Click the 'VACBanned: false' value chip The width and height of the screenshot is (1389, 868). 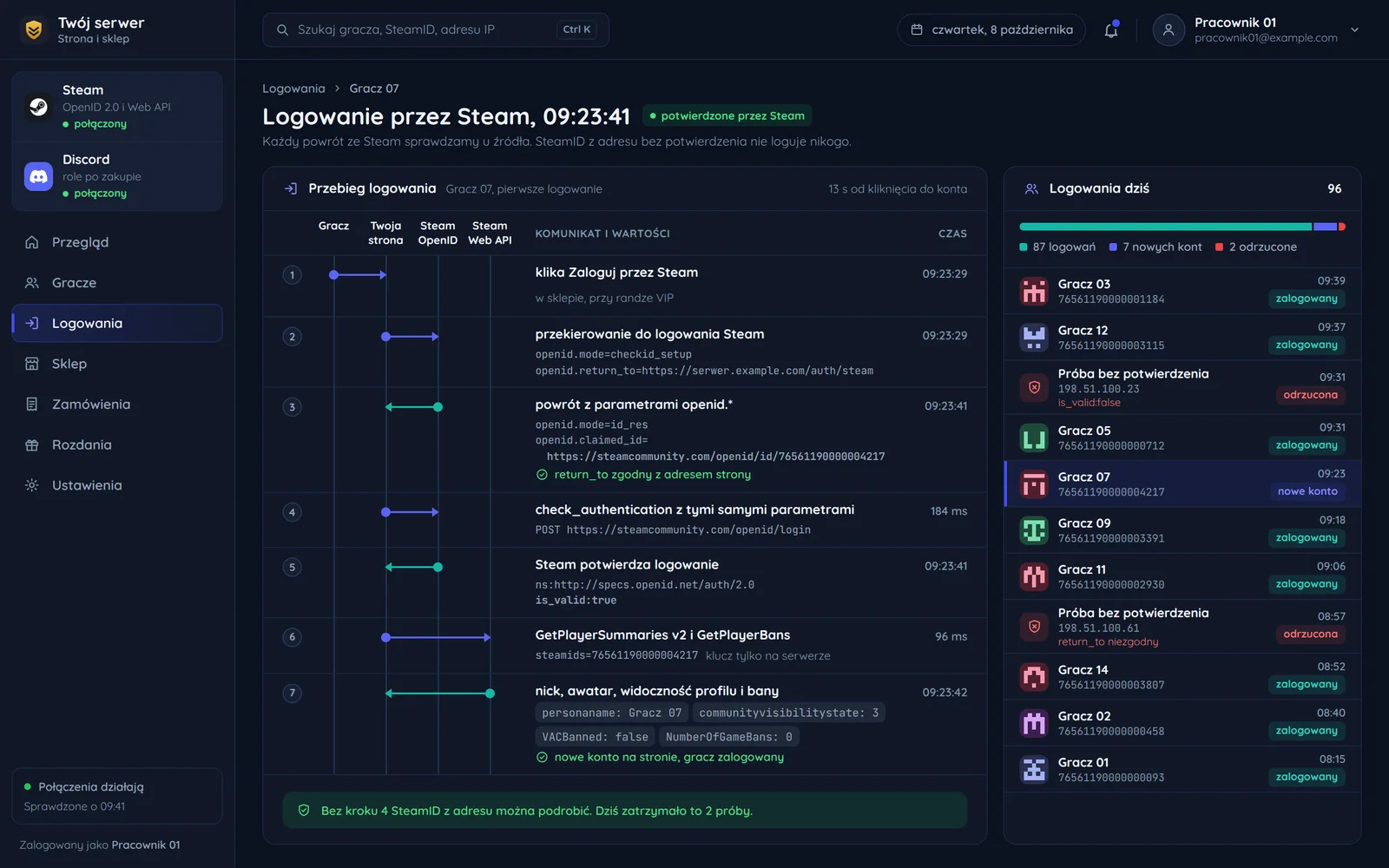(x=596, y=737)
